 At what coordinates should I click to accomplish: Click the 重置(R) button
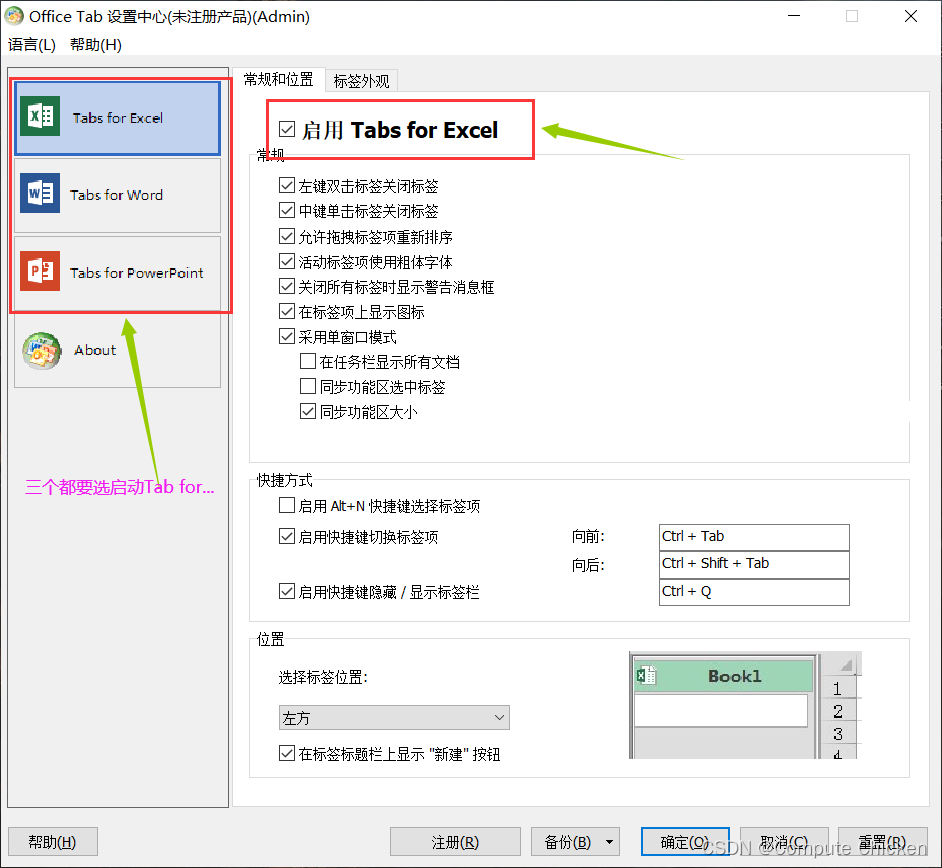point(883,842)
